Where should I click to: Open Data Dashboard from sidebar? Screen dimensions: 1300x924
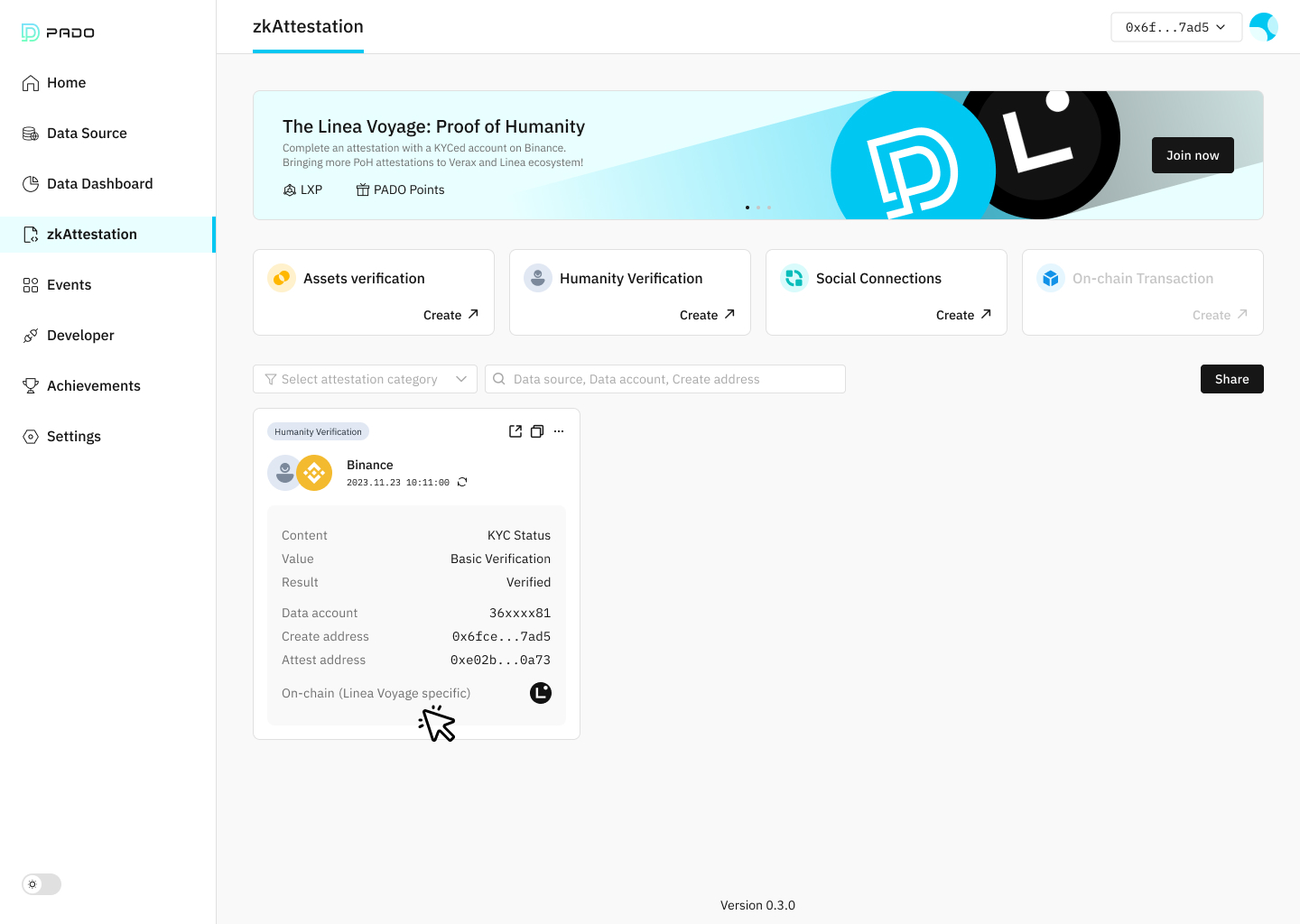(x=107, y=184)
